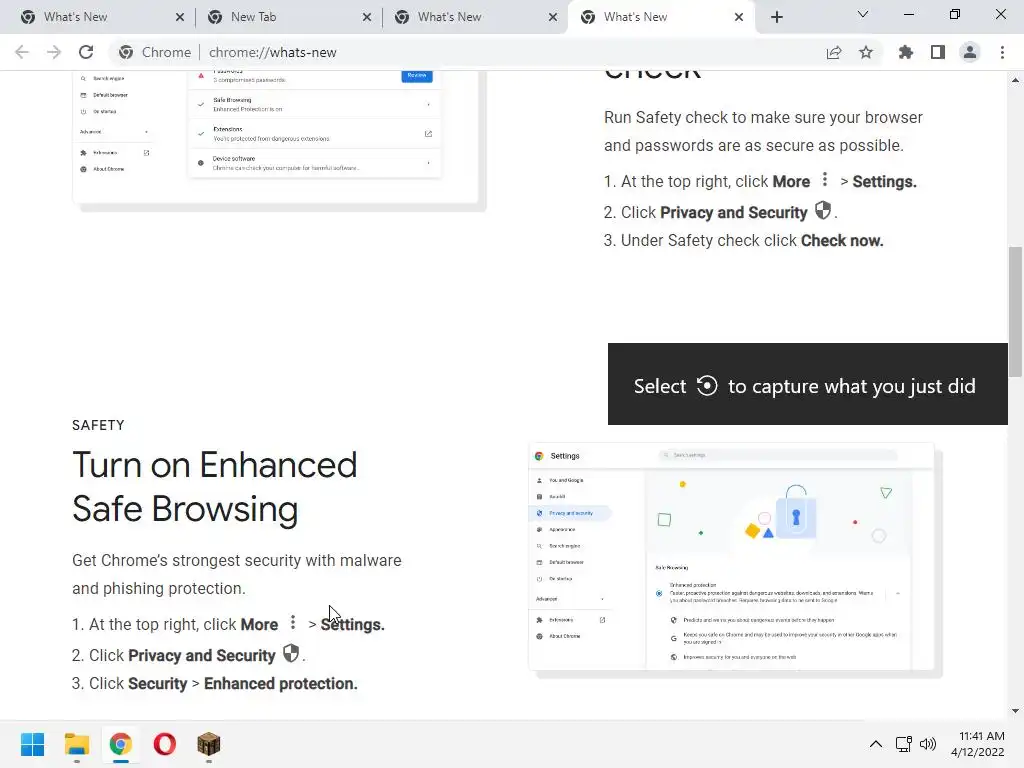1024x768 pixels.
Task: Click 'Check now.' bold text
Action: click(842, 240)
